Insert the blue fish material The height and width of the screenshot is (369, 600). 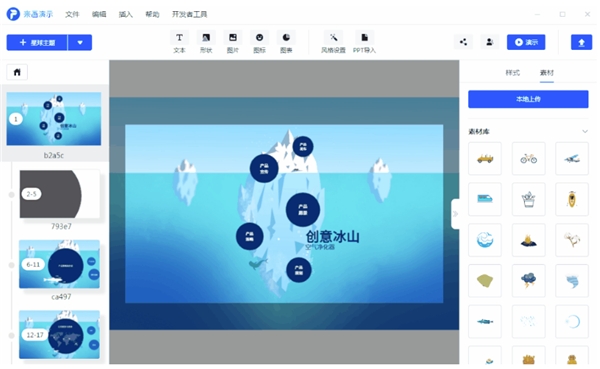click(485, 322)
